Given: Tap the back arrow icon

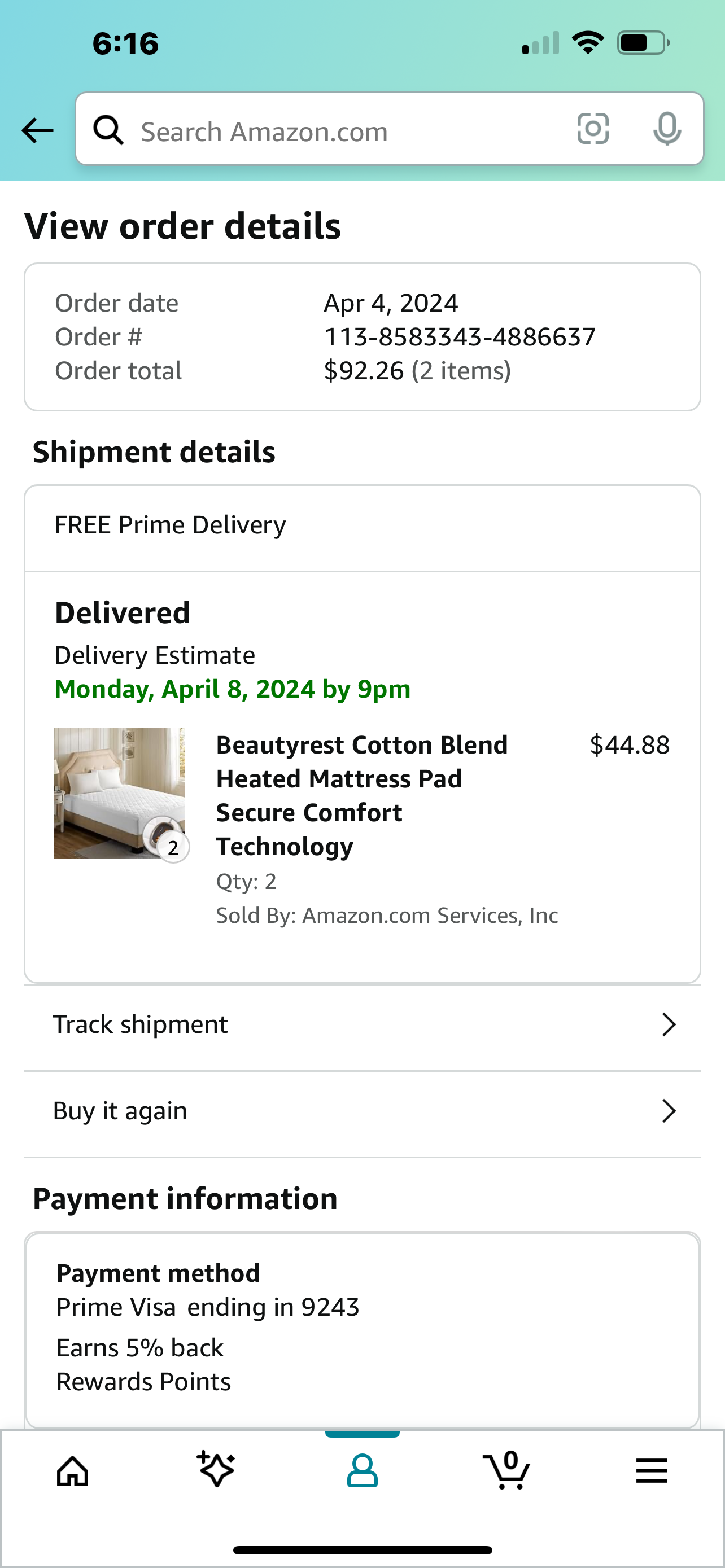Looking at the screenshot, I should (38, 130).
